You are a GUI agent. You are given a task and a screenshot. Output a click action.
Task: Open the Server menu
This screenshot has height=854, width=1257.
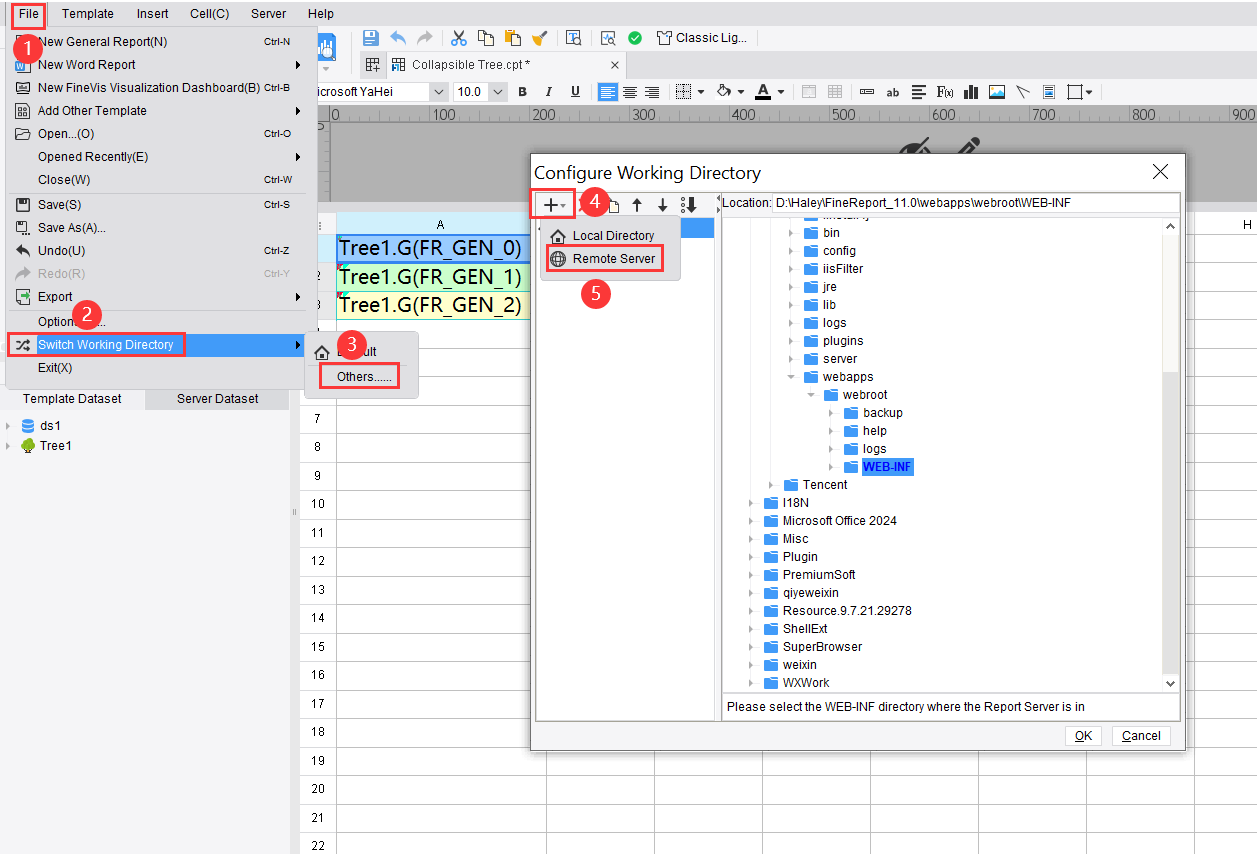click(268, 13)
